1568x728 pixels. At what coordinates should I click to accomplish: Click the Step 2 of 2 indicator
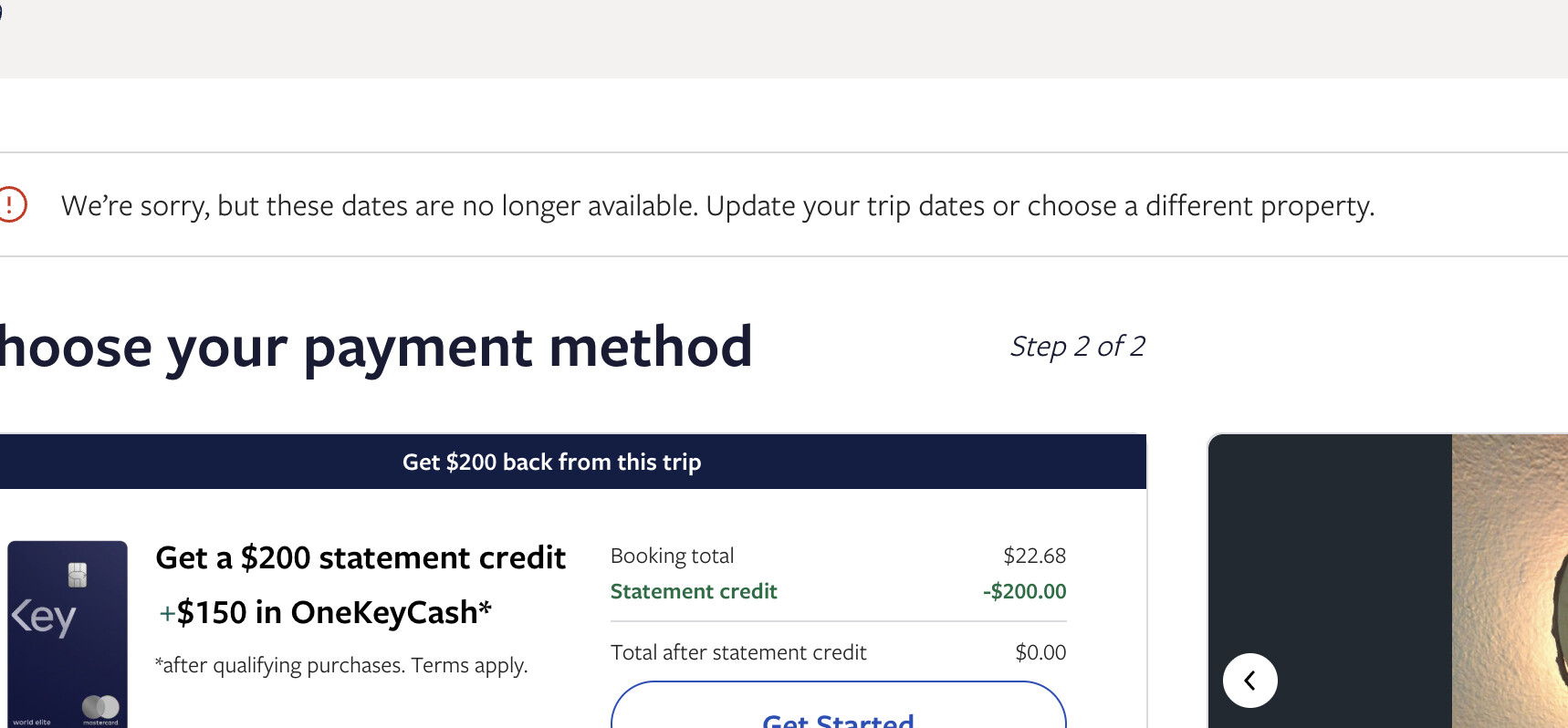tap(1077, 347)
